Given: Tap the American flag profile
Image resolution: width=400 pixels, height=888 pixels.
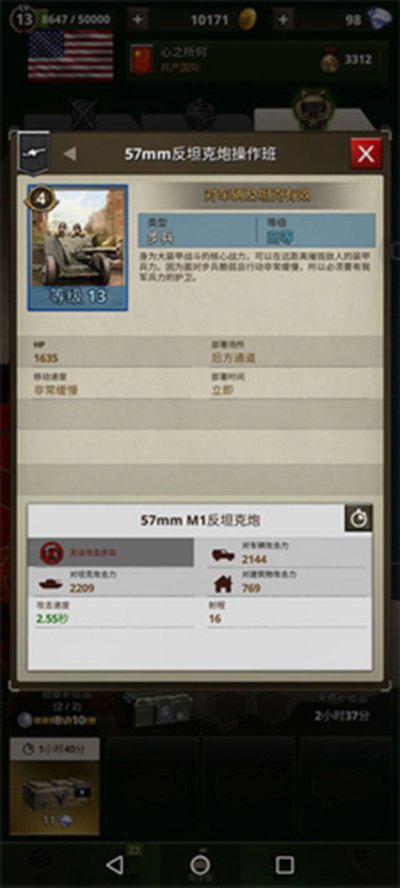Looking at the screenshot, I should click(71, 55).
